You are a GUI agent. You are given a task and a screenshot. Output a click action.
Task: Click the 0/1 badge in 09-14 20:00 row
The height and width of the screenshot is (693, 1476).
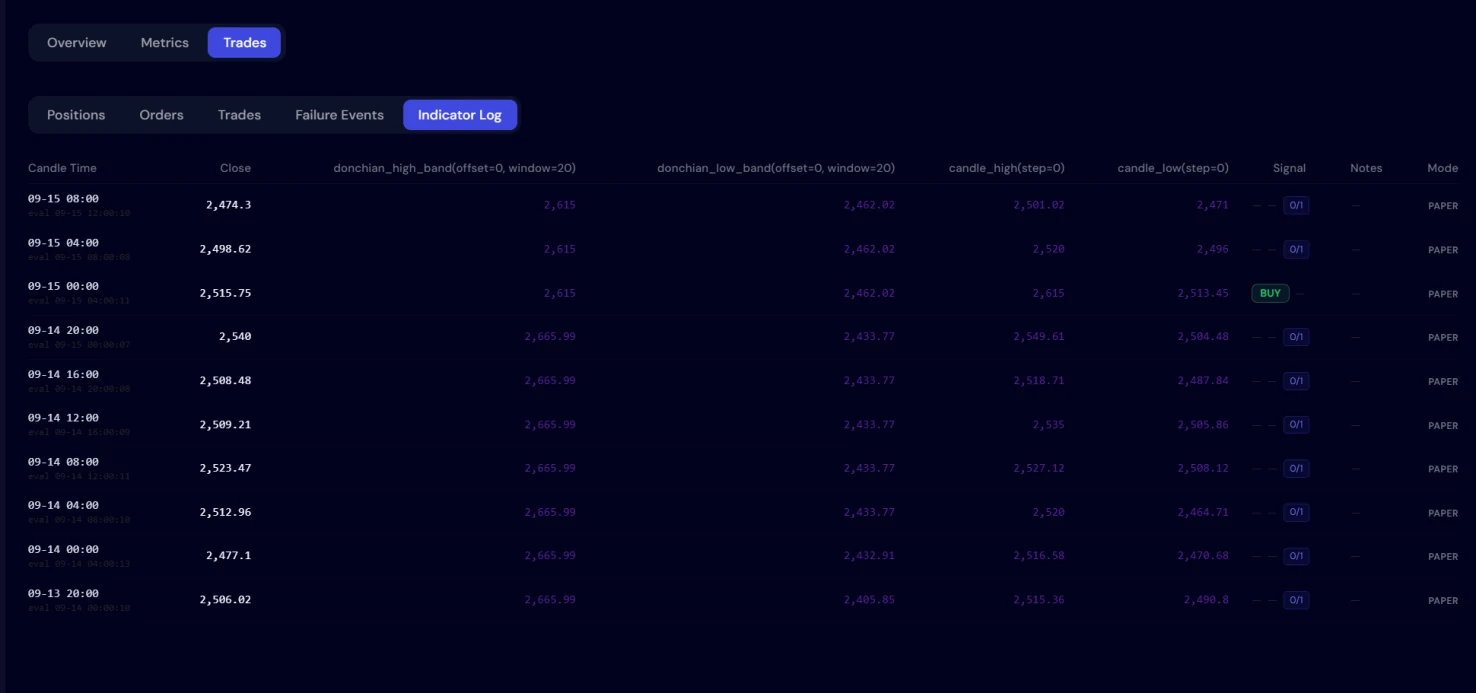tap(1296, 337)
